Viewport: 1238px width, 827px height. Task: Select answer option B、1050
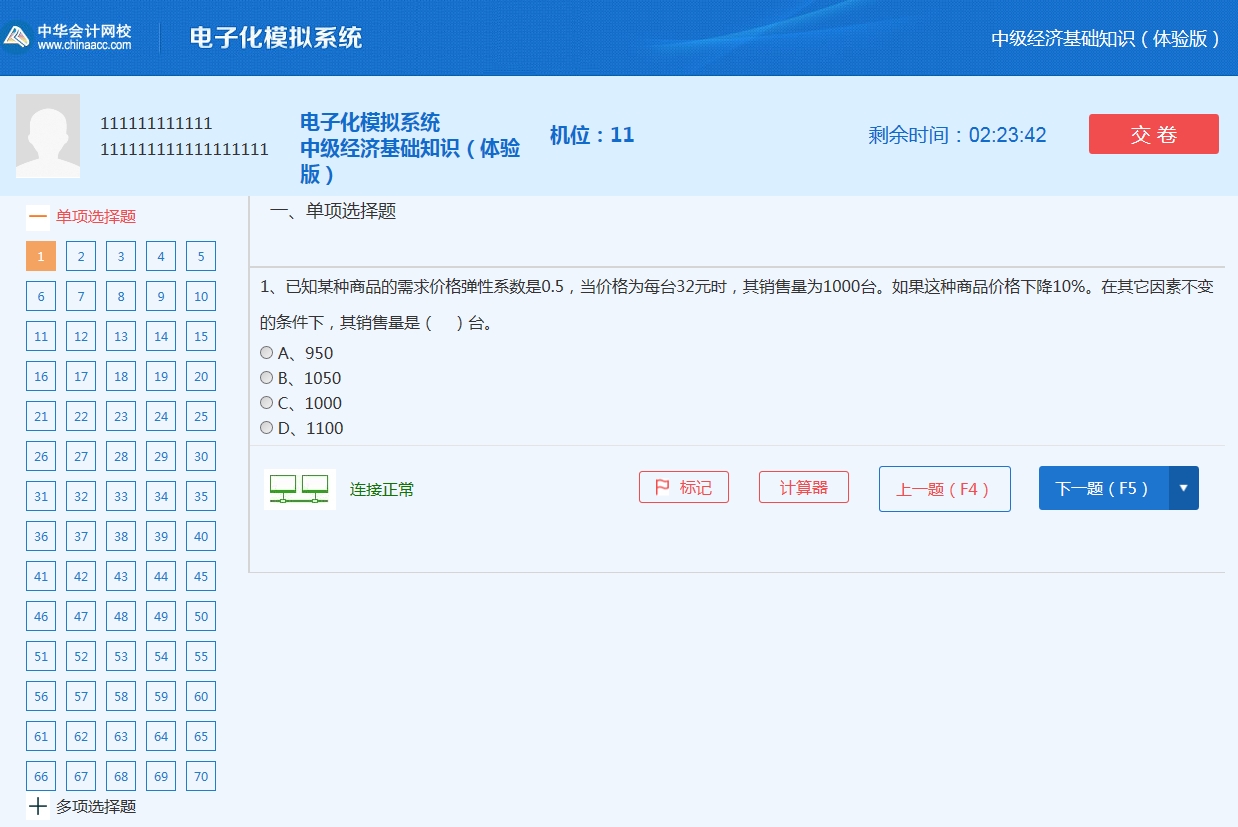[266, 377]
